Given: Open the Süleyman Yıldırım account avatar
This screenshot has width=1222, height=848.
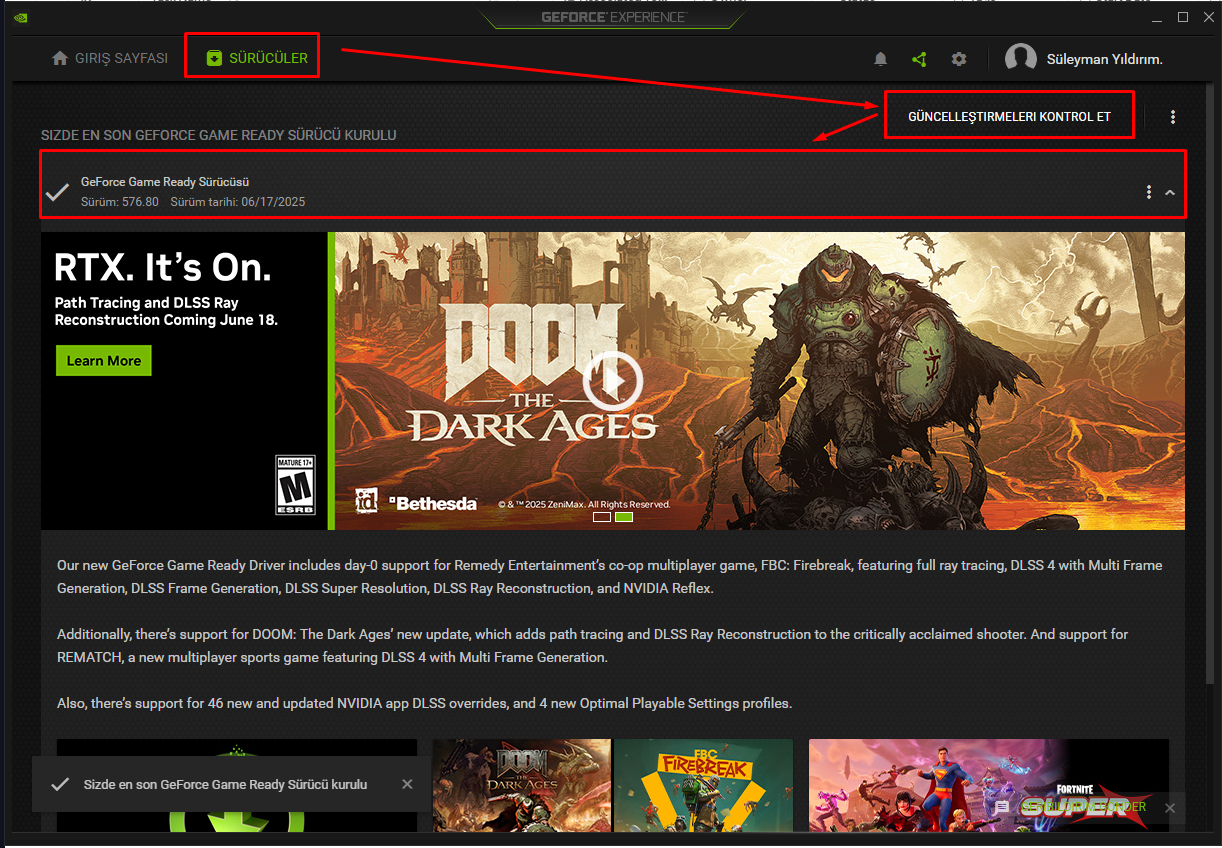Looking at the screenshot, I should (x=1020, y=59).
